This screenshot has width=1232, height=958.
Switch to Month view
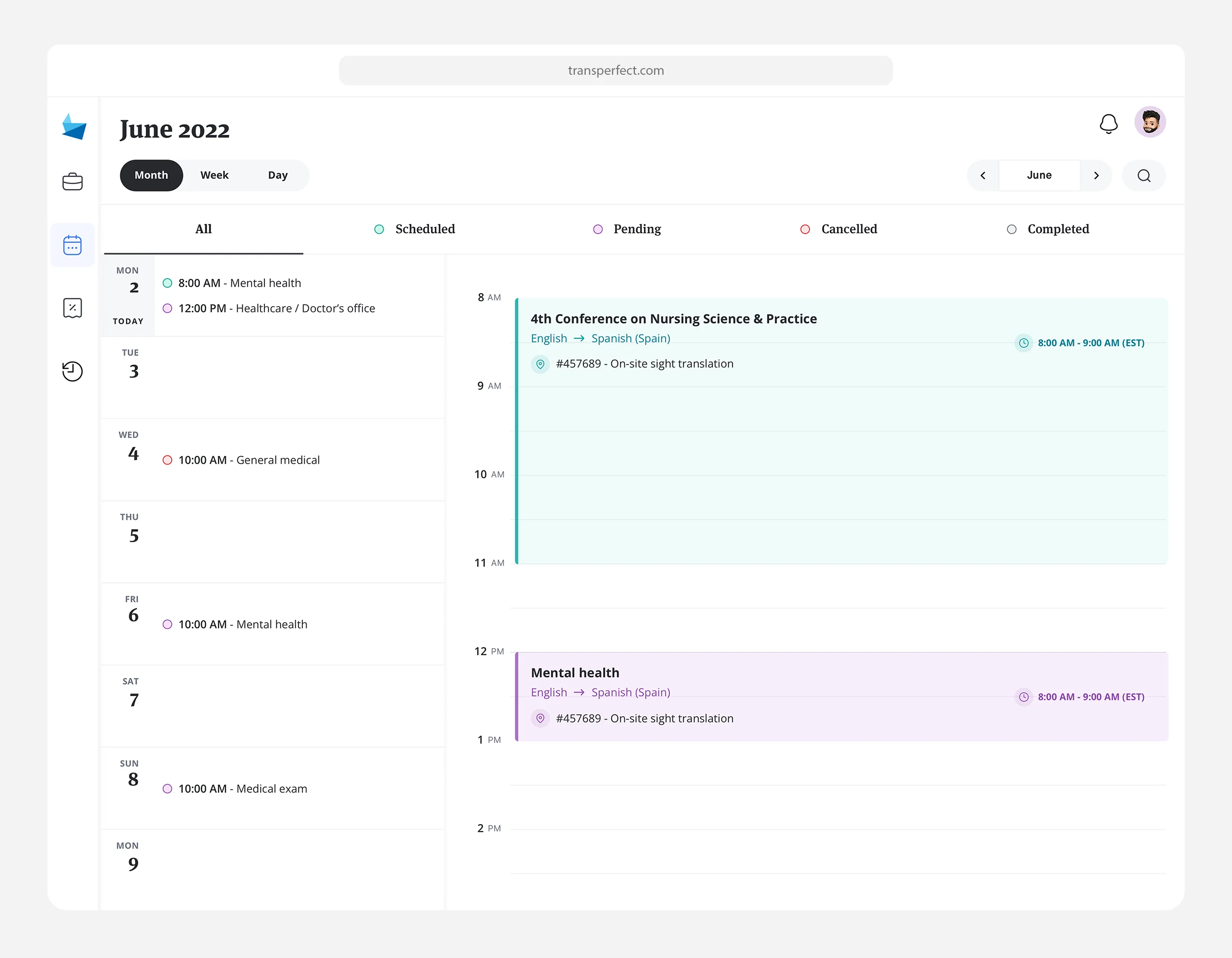tap(151, 176)
